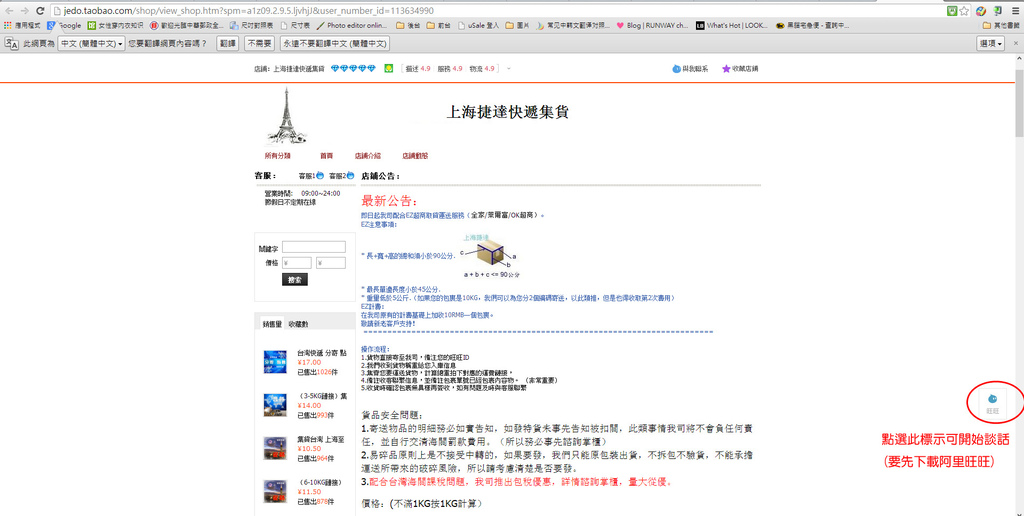Open the 其他書籤 folder
The height and width of the screenshot is (516, 1024).
[1001, 25]
